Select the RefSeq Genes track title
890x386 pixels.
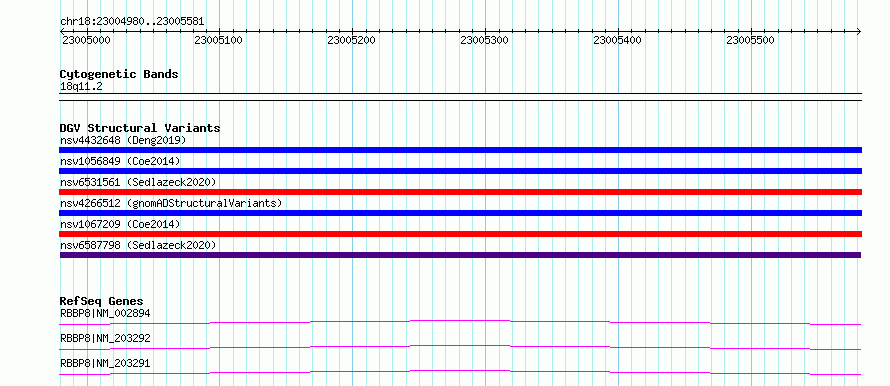tap(102, 301)
